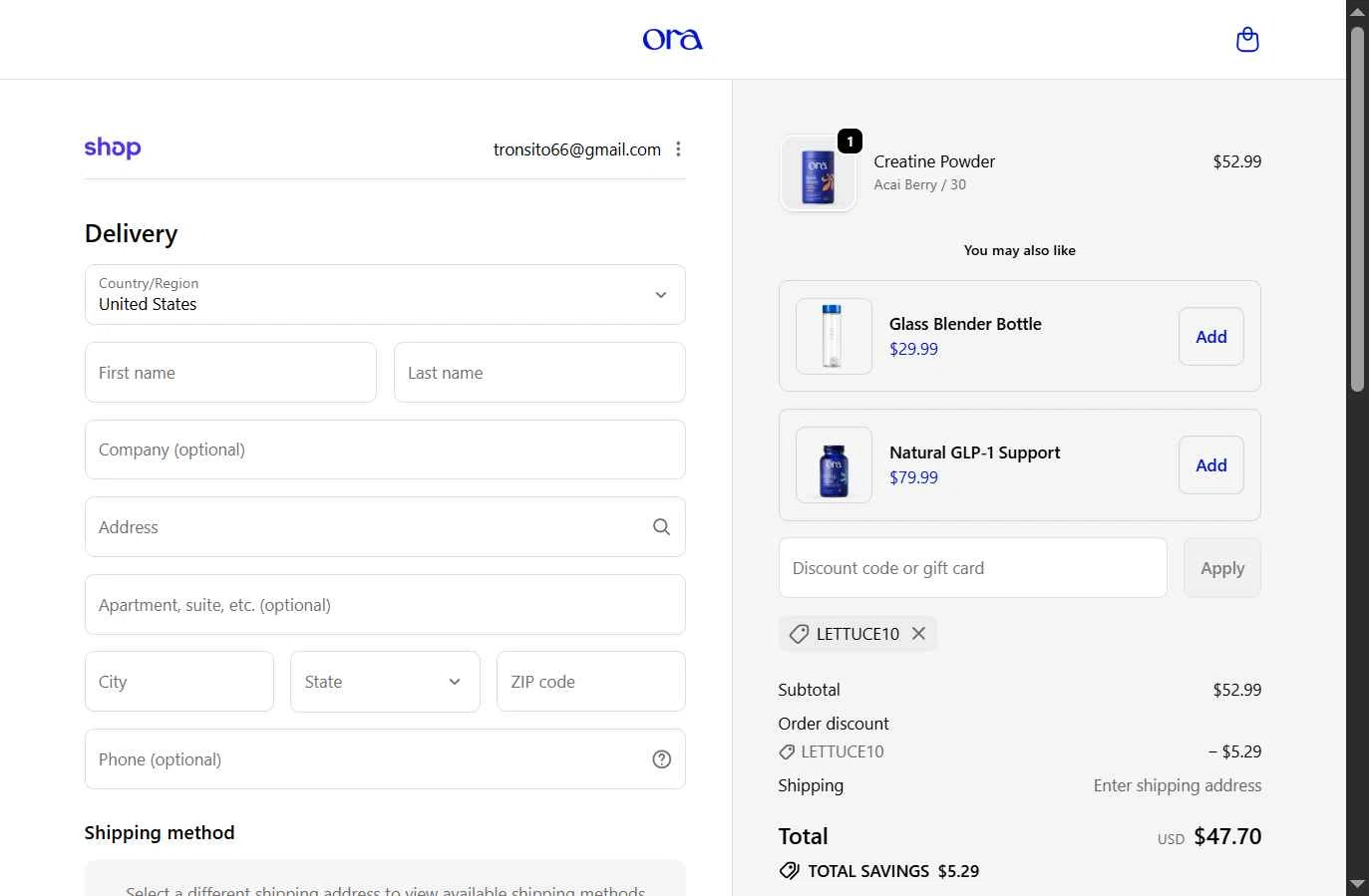Click the Total Savings tag icon
Viewport: 1369px width, 896px height.
[789, 871]
